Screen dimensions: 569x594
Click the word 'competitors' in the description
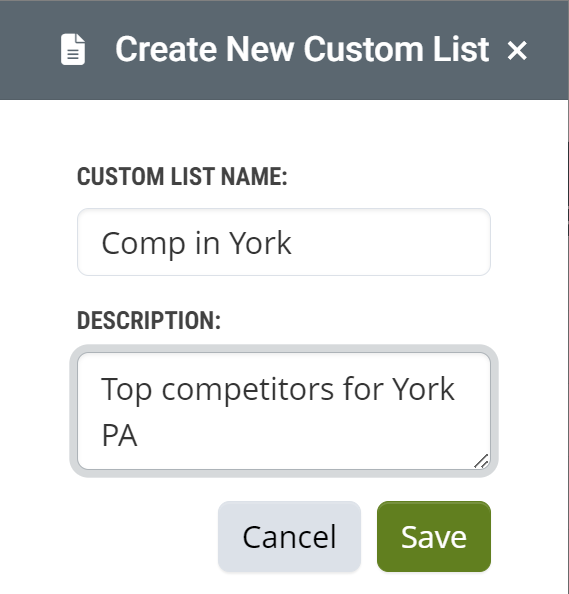(x=248, y=390)
